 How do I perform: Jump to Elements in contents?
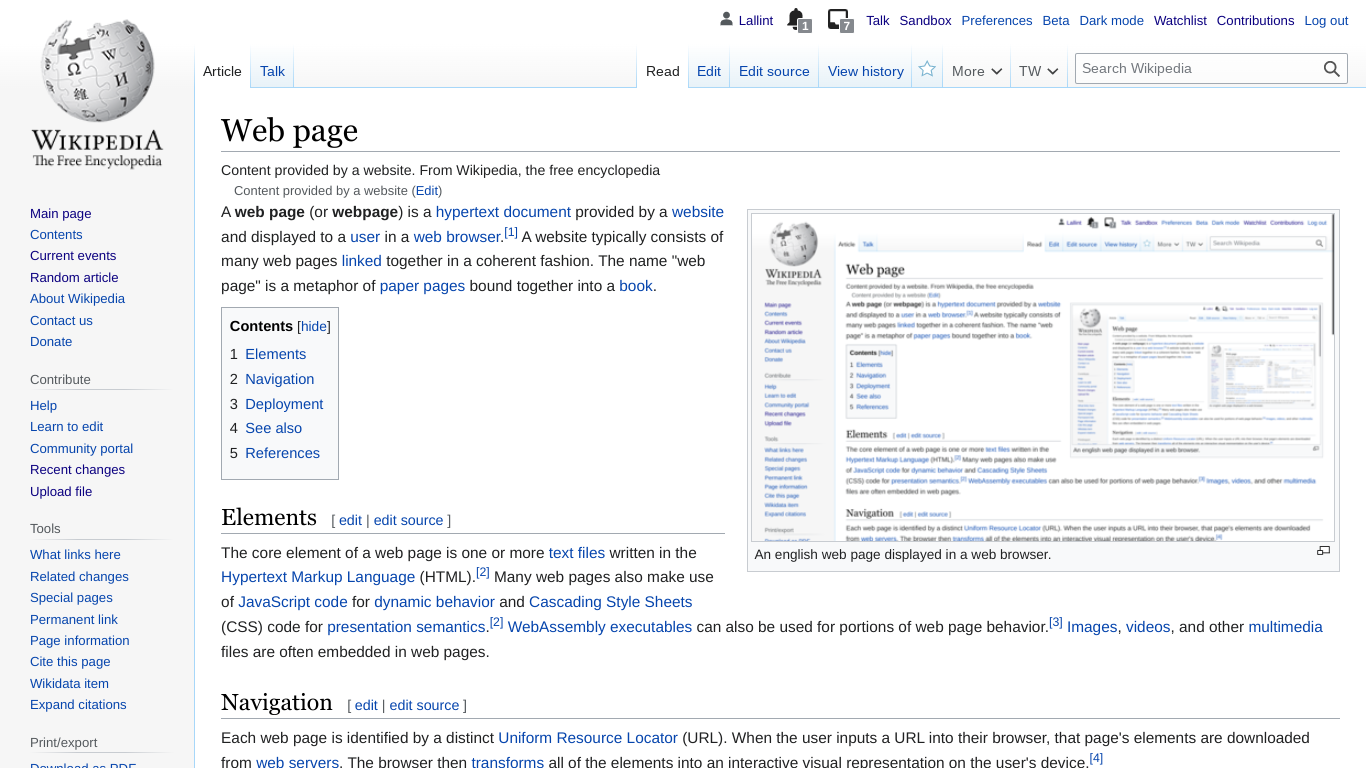[x=275, y=354]
